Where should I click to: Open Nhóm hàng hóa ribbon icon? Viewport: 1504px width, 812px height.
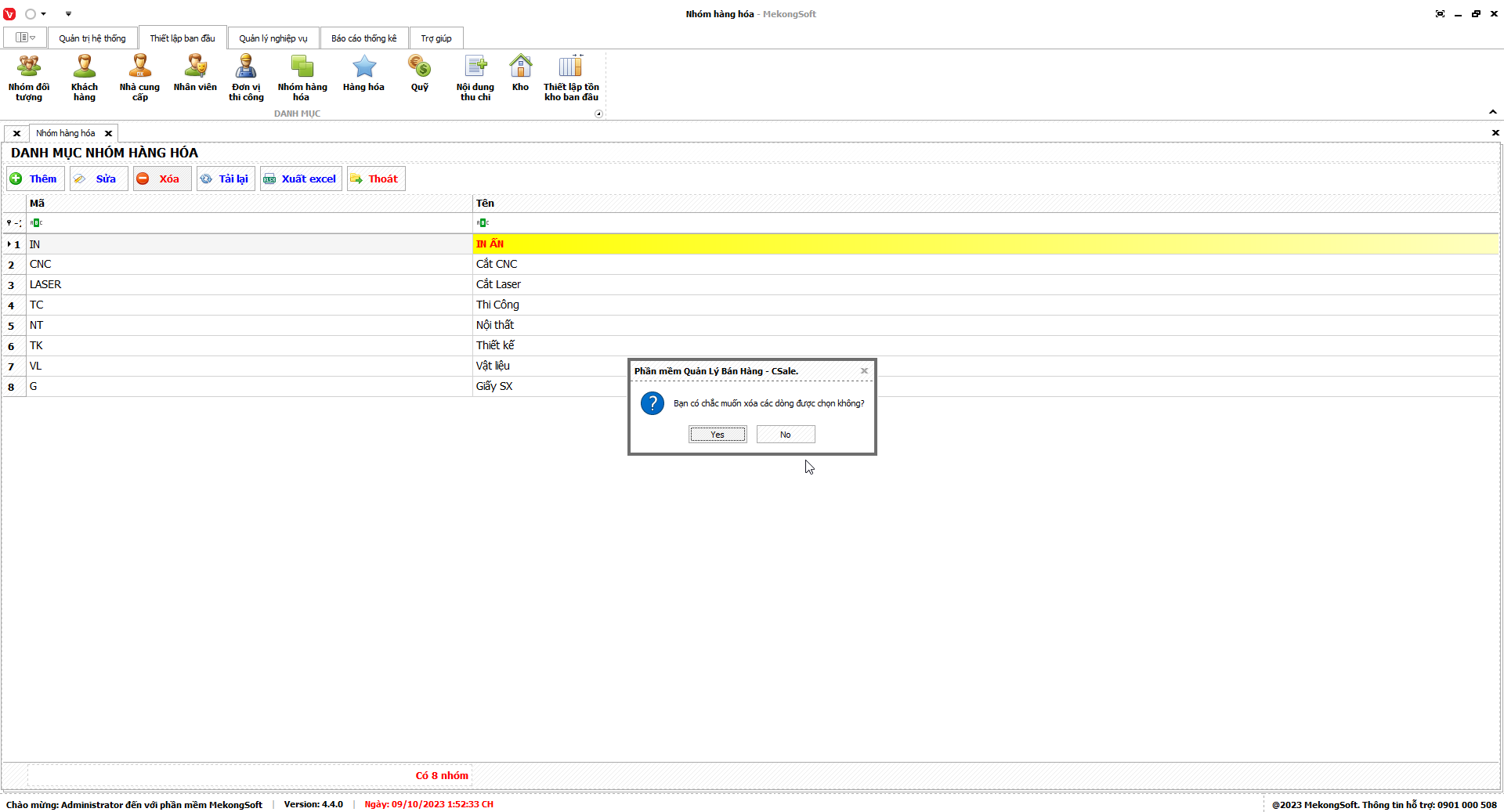tap(302, 78)
